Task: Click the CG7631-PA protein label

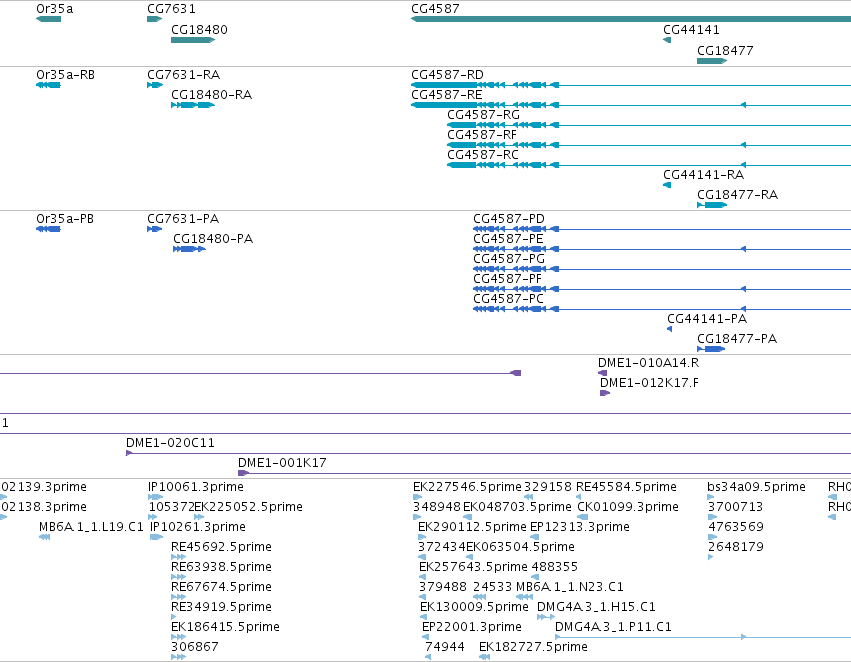Action: click(183, 219)
